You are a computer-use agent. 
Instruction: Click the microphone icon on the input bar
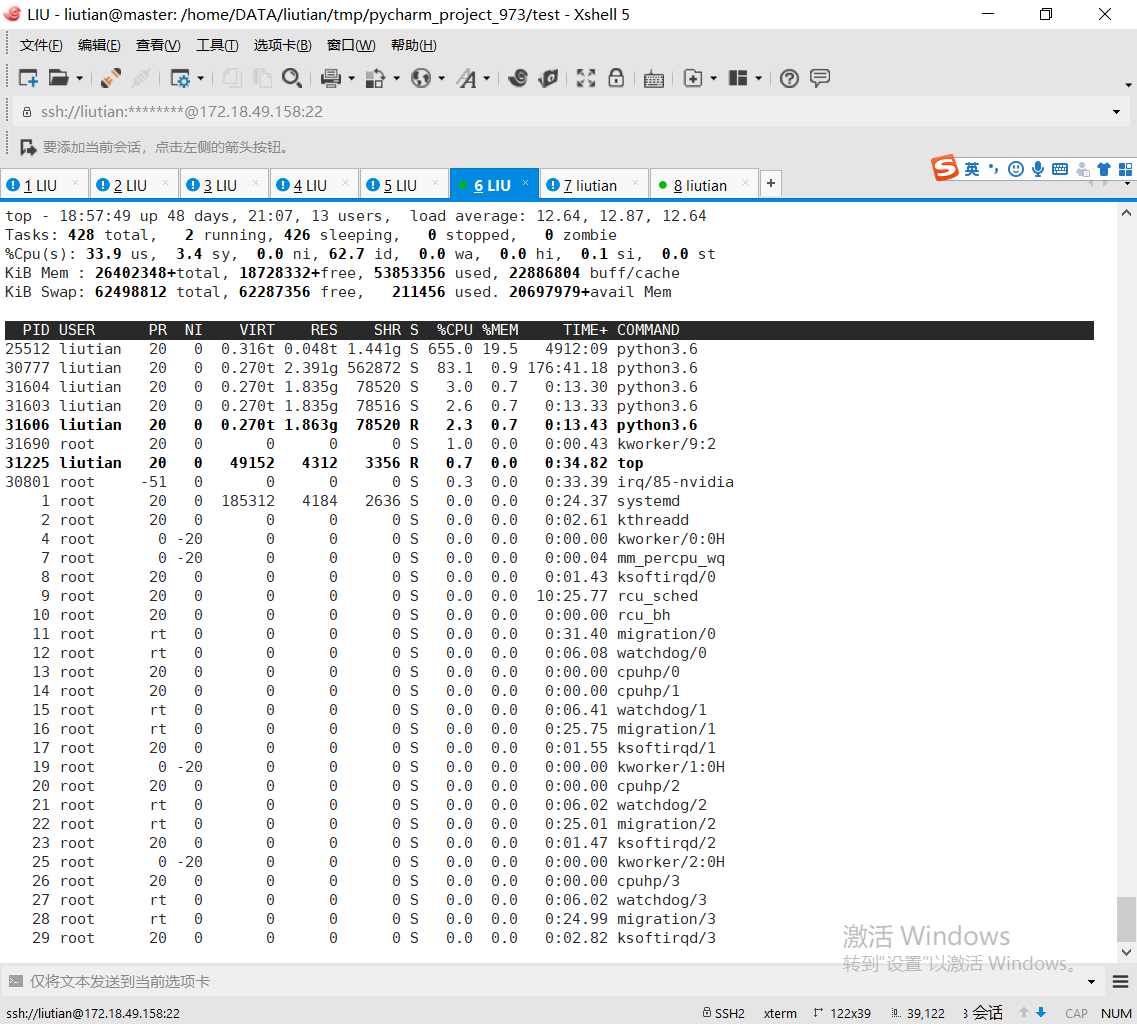coord(1037,170)
